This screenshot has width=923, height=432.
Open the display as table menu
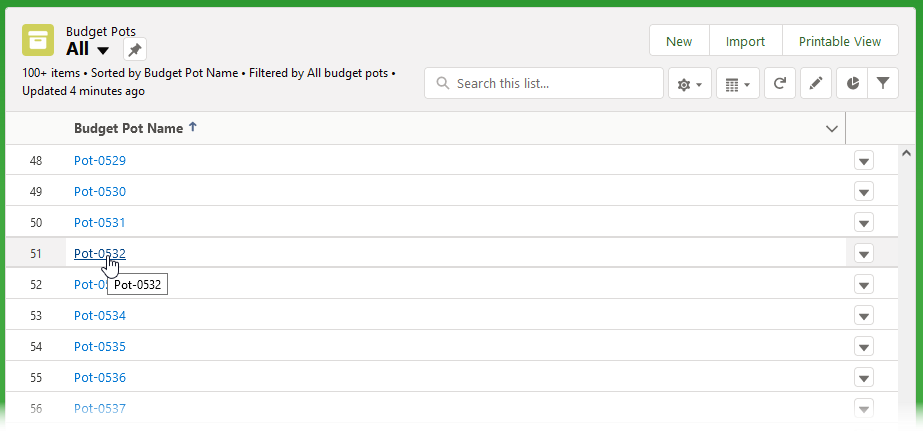[x=738, y=84]
